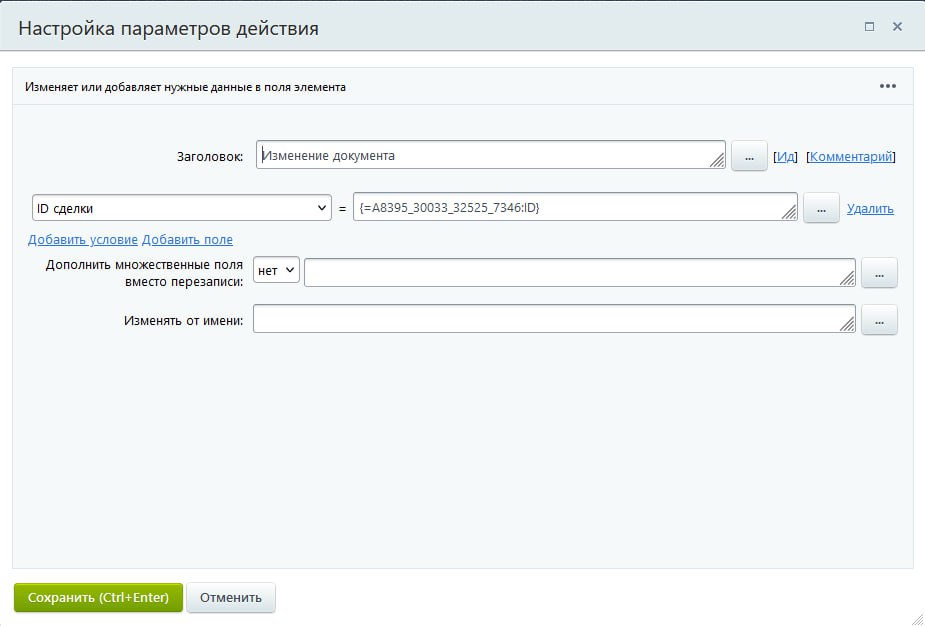Click the Ид link

[785, 156]
